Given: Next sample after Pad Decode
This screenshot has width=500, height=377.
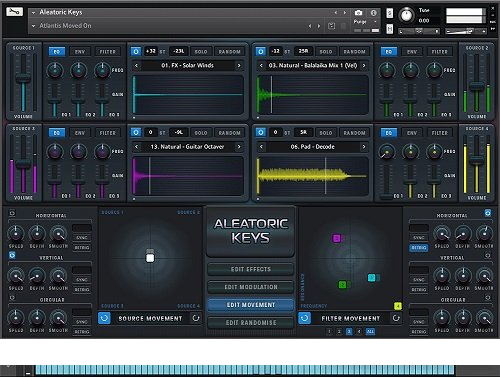Looking at the screenshot, I should tap(364, 147).
